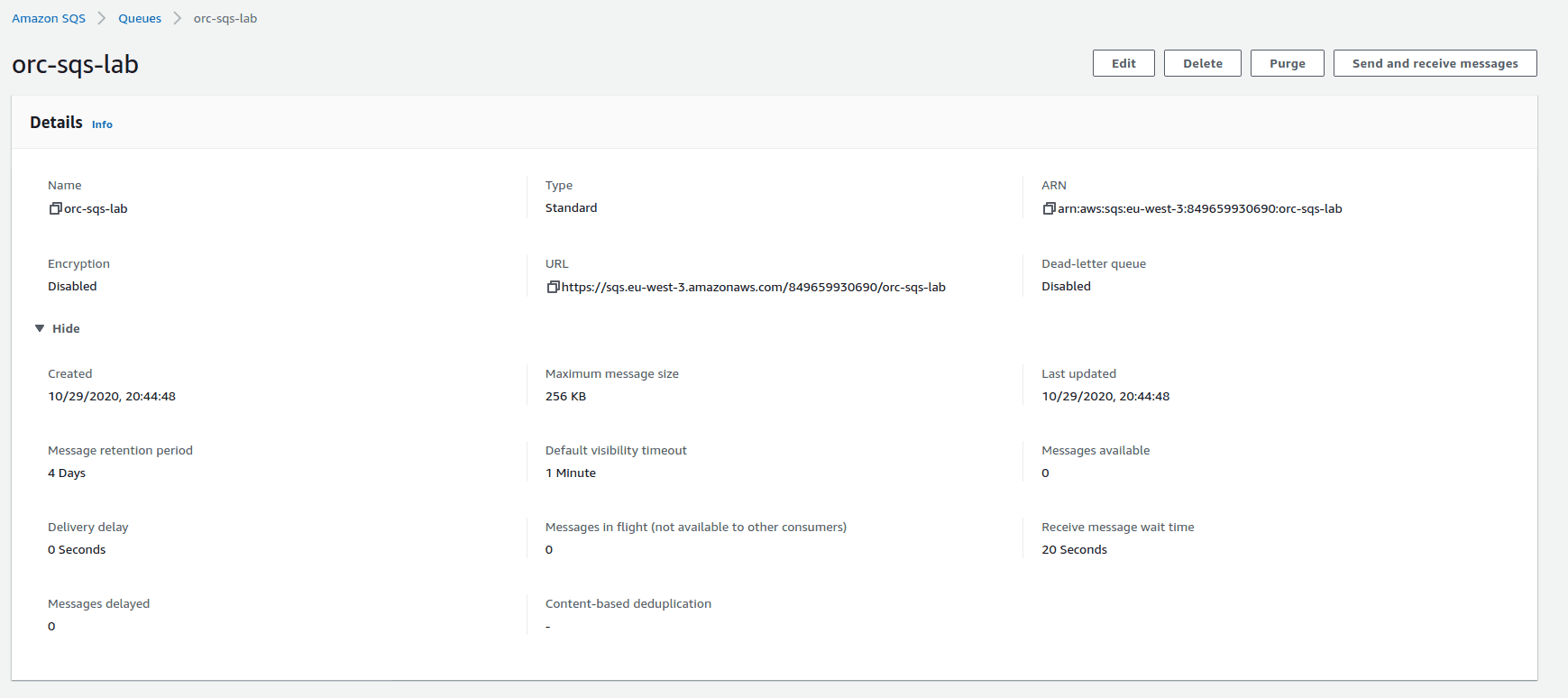Click the Type value Standard

point(571,207)
